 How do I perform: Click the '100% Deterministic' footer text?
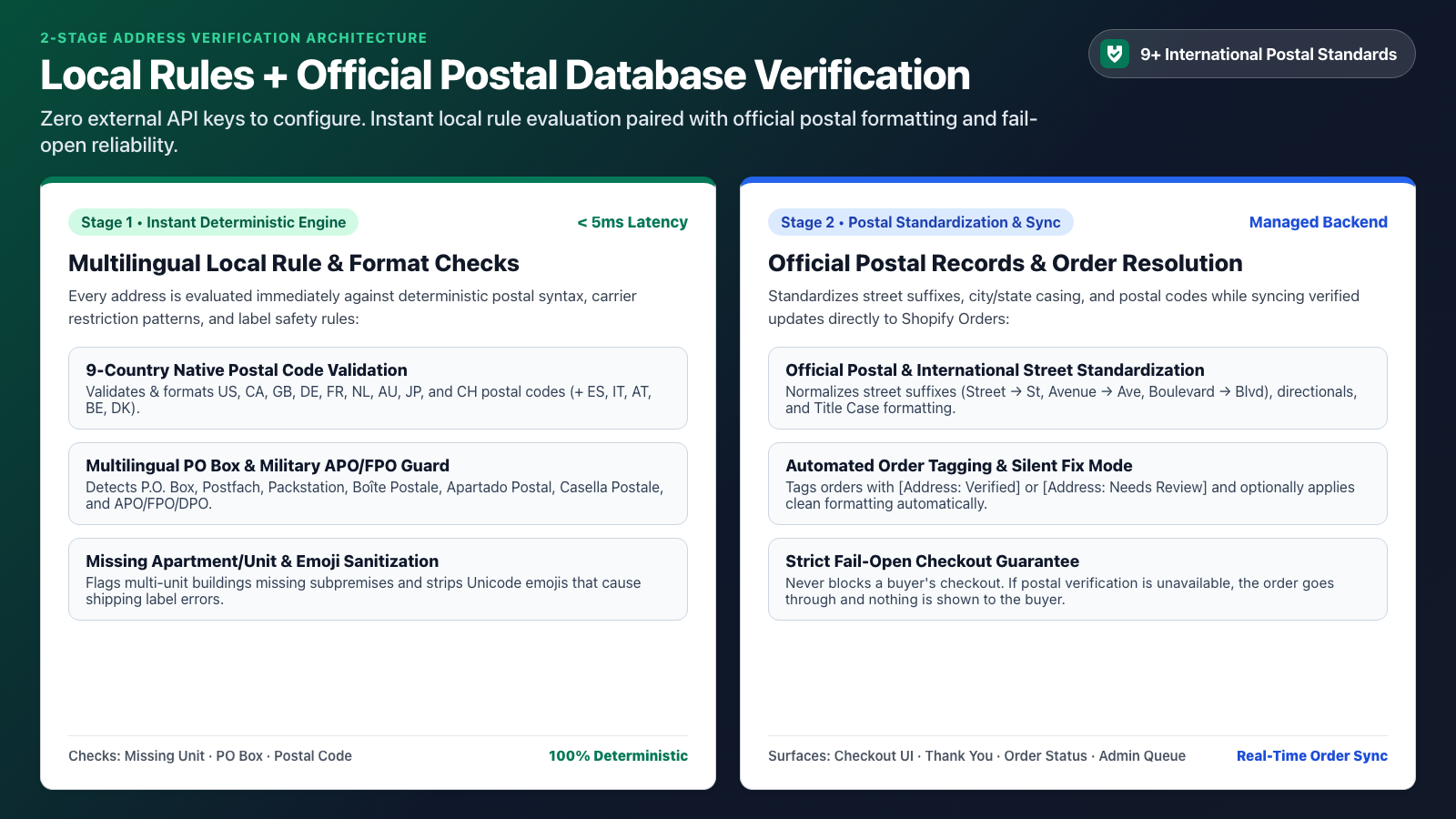[x=618, y=756]
